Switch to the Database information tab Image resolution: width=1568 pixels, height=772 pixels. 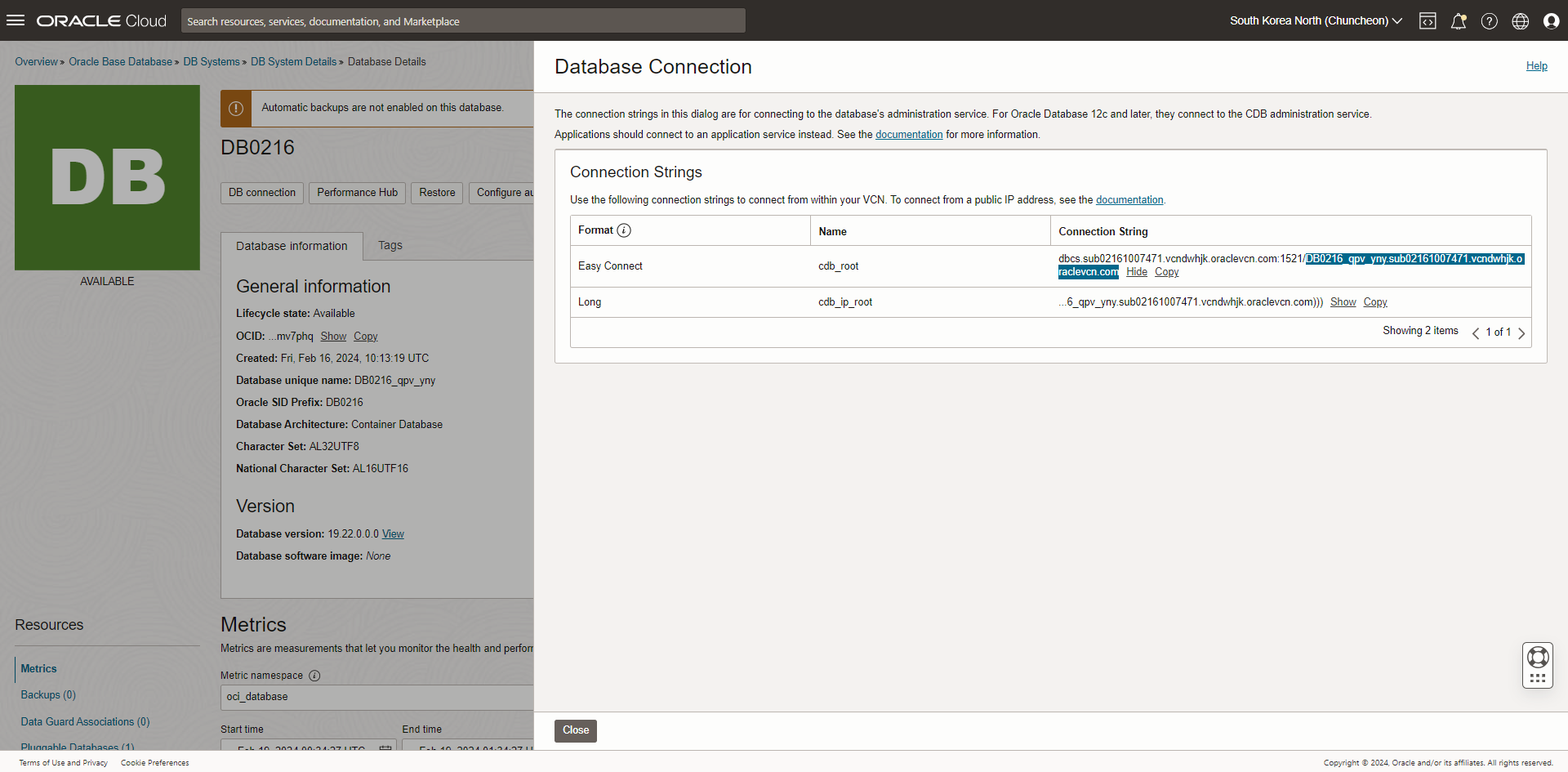(x=292, y=246)
